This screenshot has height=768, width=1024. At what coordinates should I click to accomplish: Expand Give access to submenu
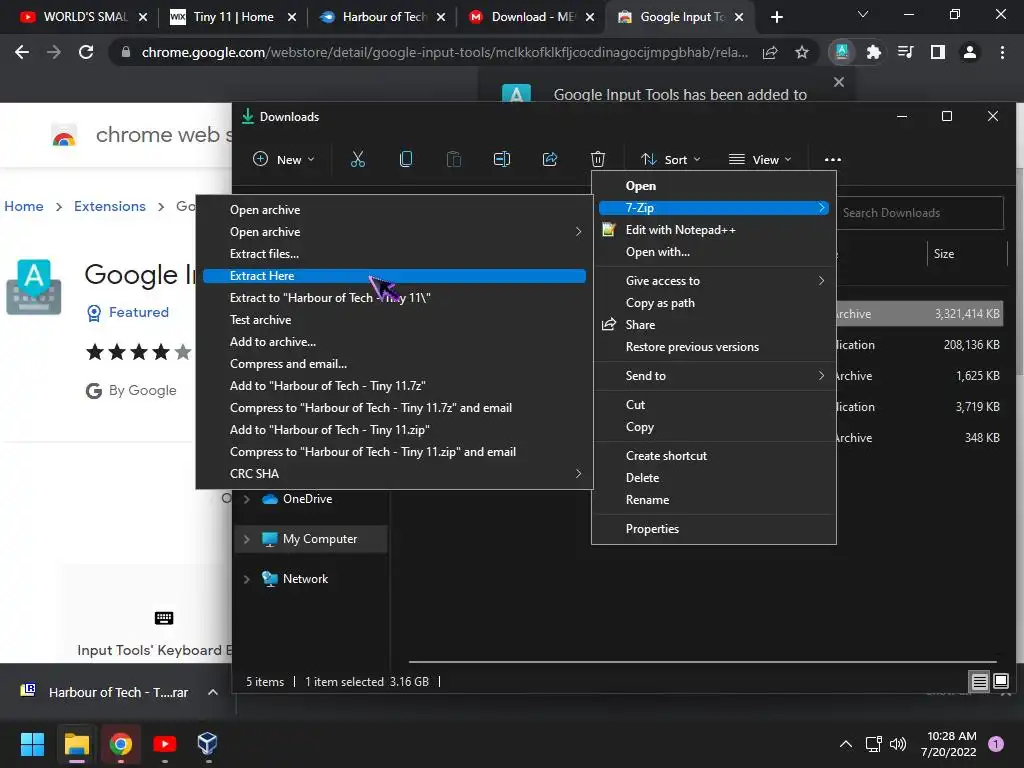pos(713,281)
